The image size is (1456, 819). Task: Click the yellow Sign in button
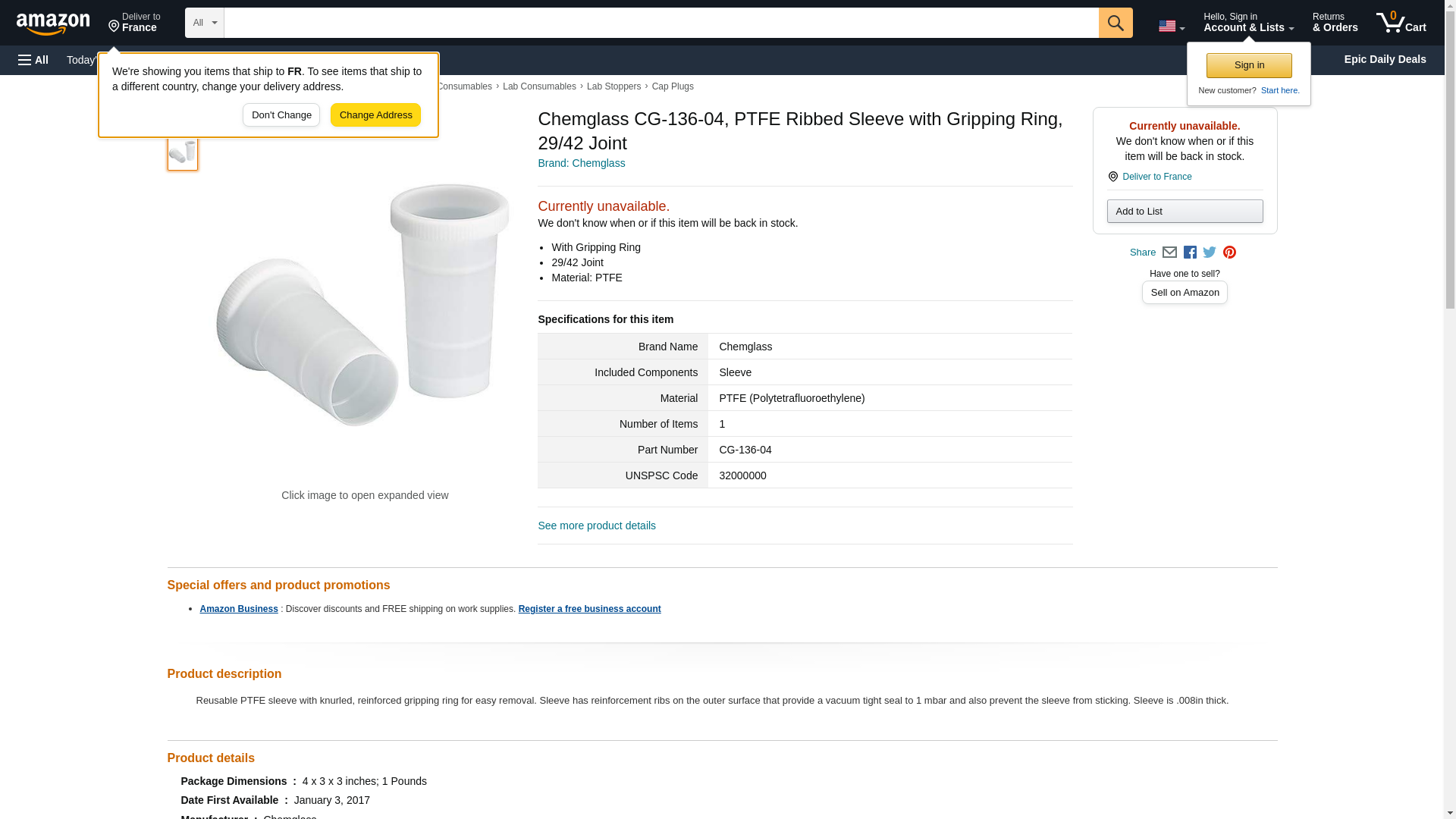[1249, 65]
